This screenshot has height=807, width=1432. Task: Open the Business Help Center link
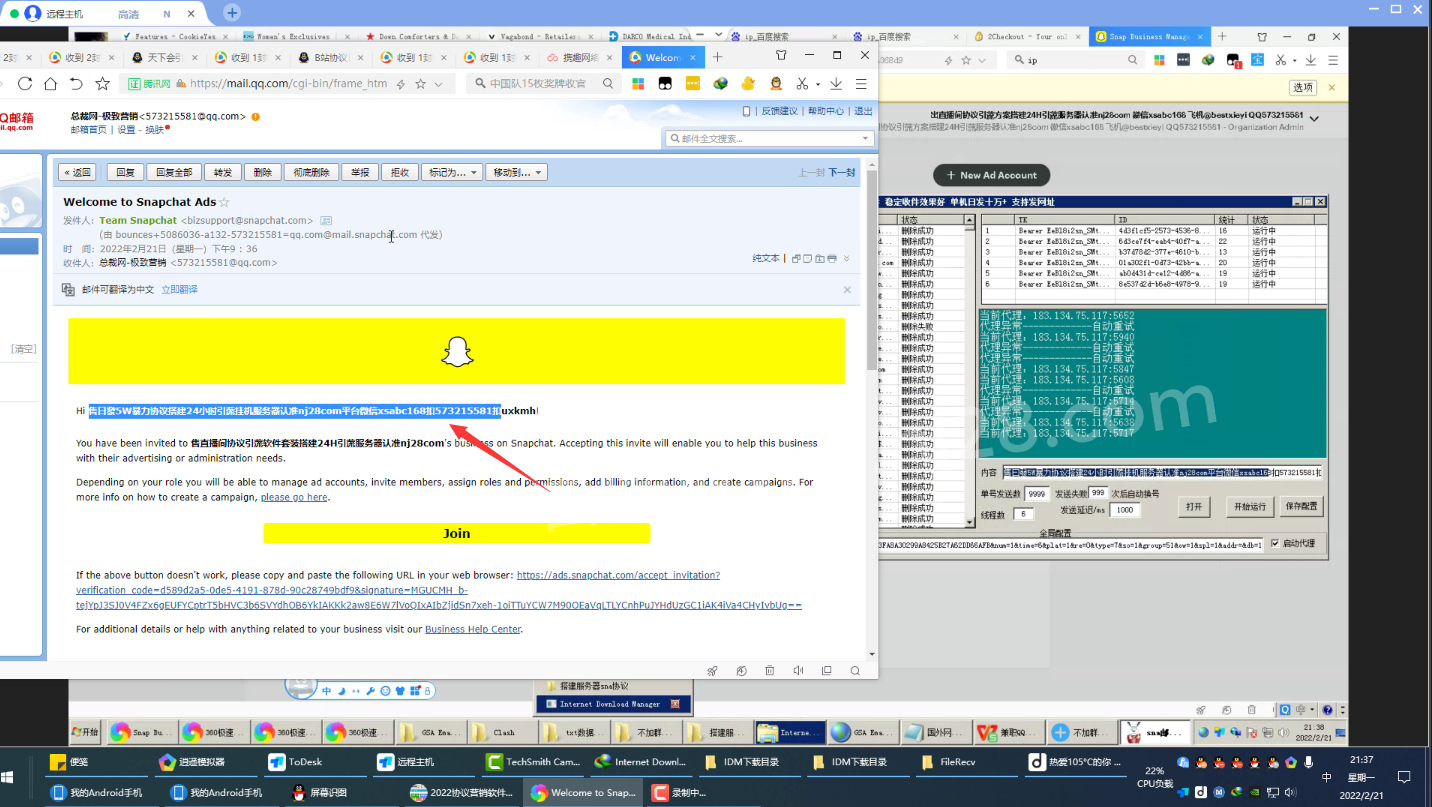pos(473,629)
